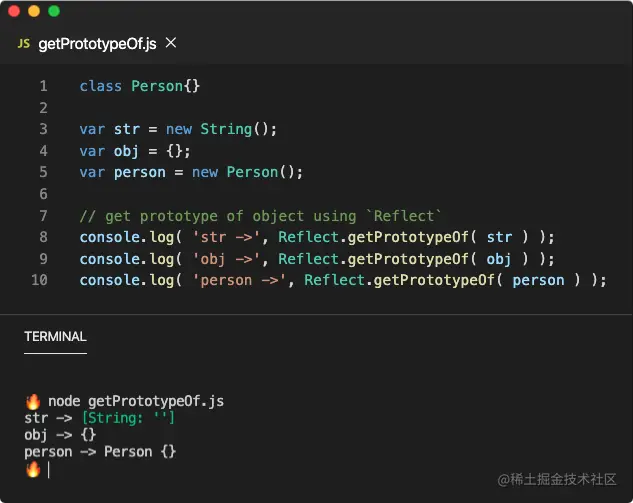Click the red close window button
The height and width of the screenshot is (503, 633).
(x=14, y=11)
